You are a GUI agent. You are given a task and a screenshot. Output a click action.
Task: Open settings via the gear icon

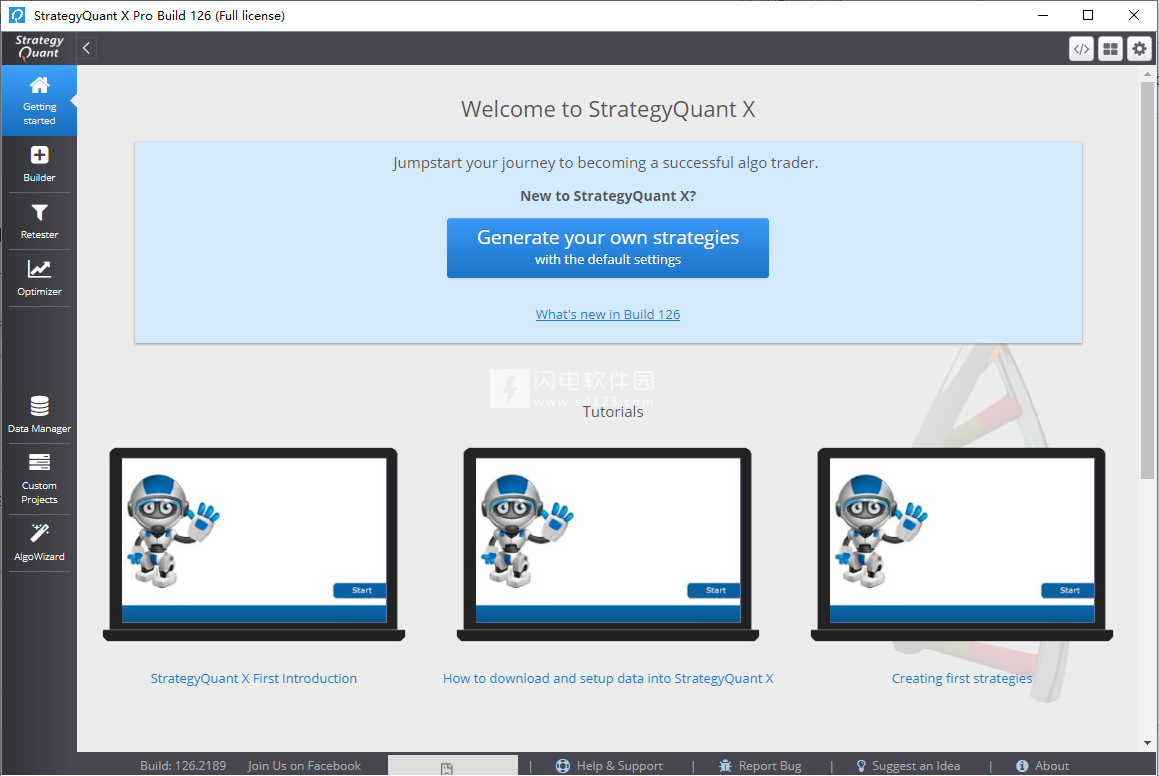[x=1139, y=49]
